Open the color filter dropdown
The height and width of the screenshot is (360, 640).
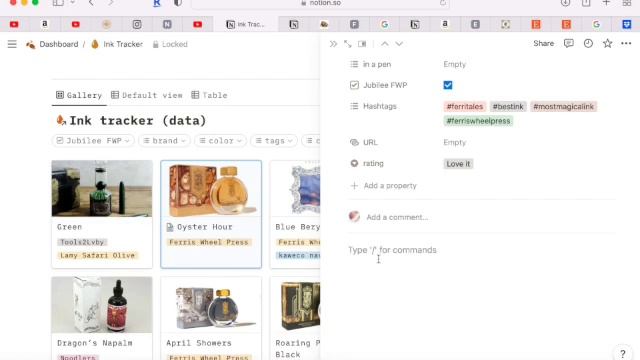click(x=220, y=140)
